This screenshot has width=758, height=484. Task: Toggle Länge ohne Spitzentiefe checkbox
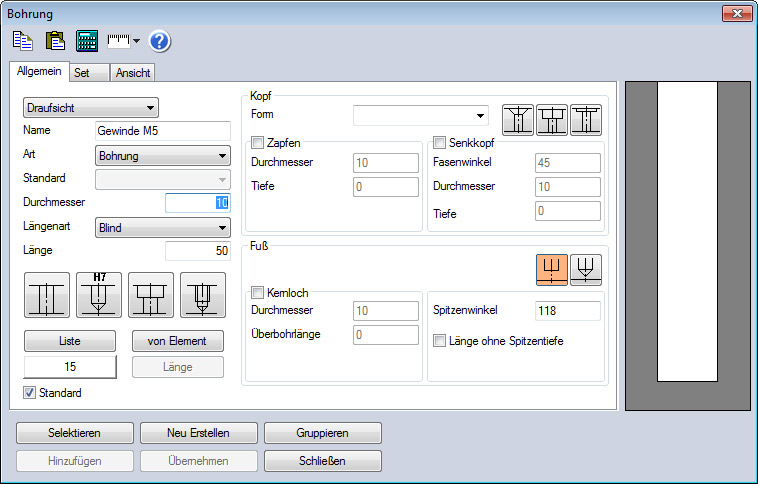coord(440,341)
